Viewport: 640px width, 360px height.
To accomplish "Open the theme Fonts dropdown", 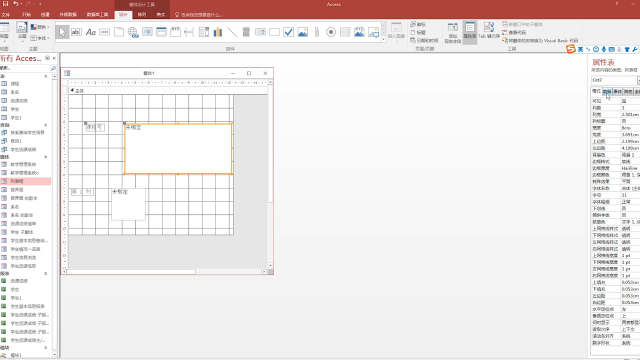I will 40,38.
